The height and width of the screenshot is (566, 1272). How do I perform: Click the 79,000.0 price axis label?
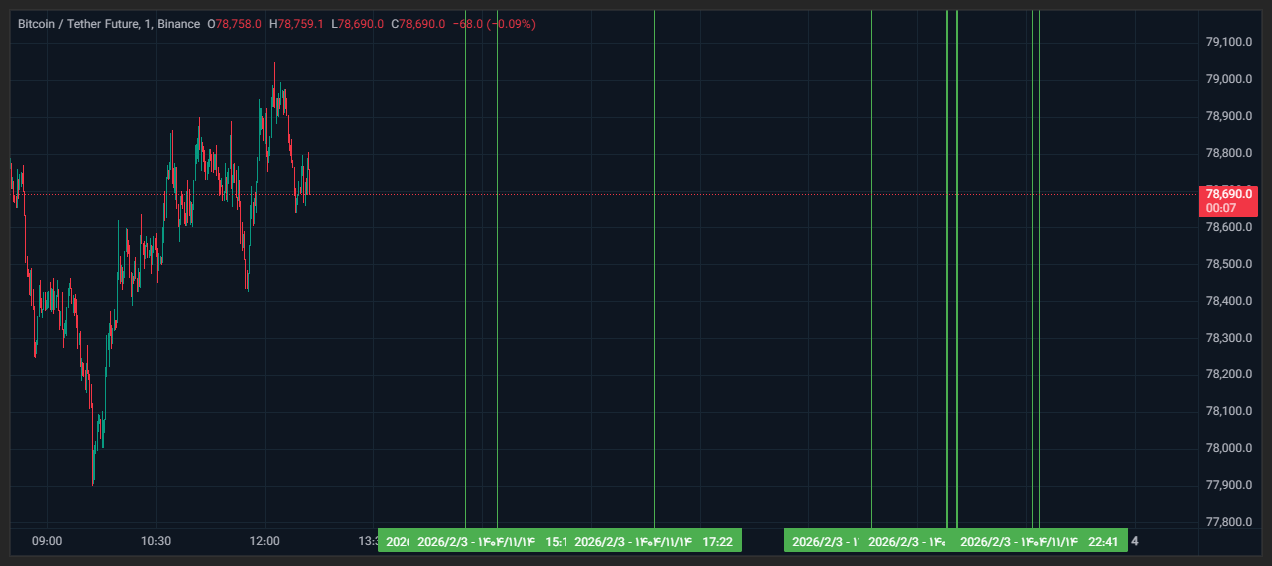pyautogui.click(x=1229, y=79)
